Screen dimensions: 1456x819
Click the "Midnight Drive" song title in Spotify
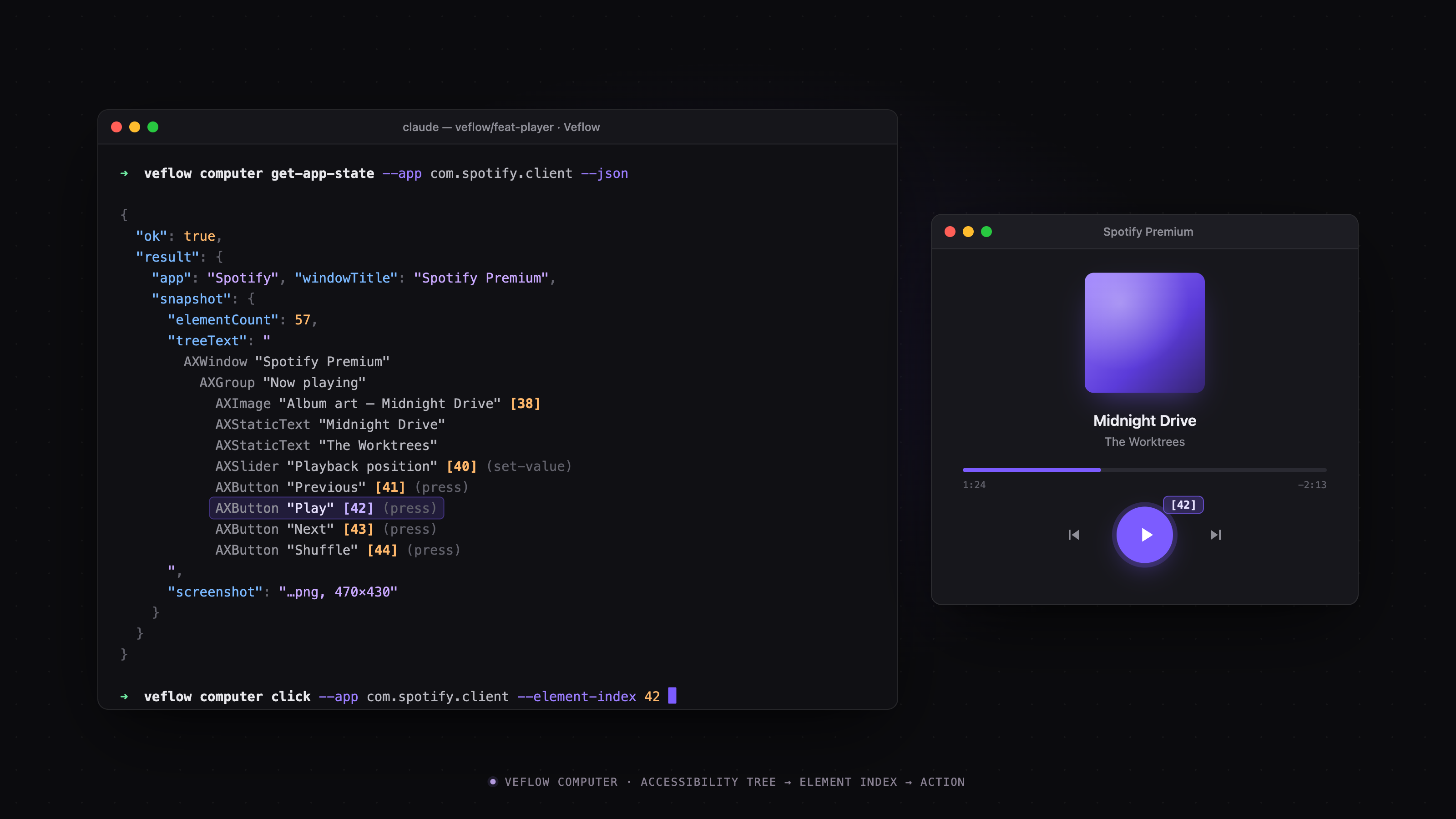(1145, 420)
